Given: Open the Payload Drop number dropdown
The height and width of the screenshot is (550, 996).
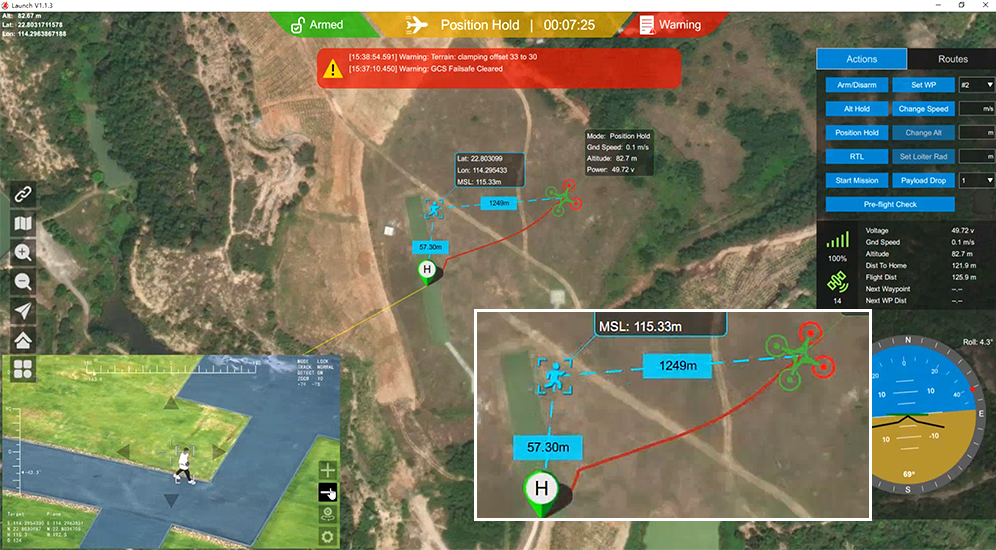Looking at the screenshot, I should point(976,181).
